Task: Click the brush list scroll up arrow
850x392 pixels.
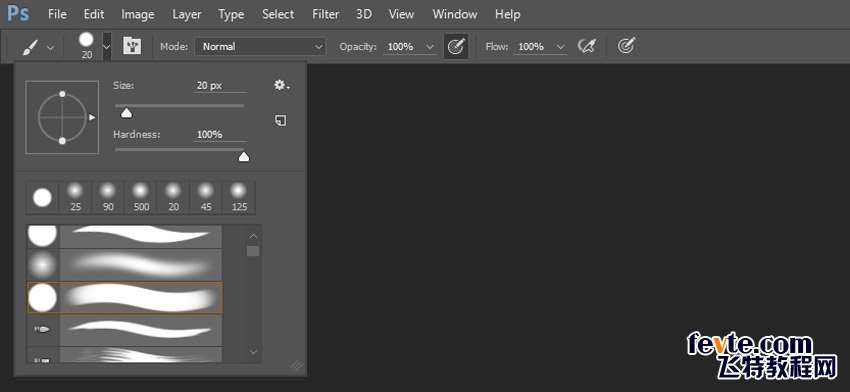Action: tap(253, 236)
